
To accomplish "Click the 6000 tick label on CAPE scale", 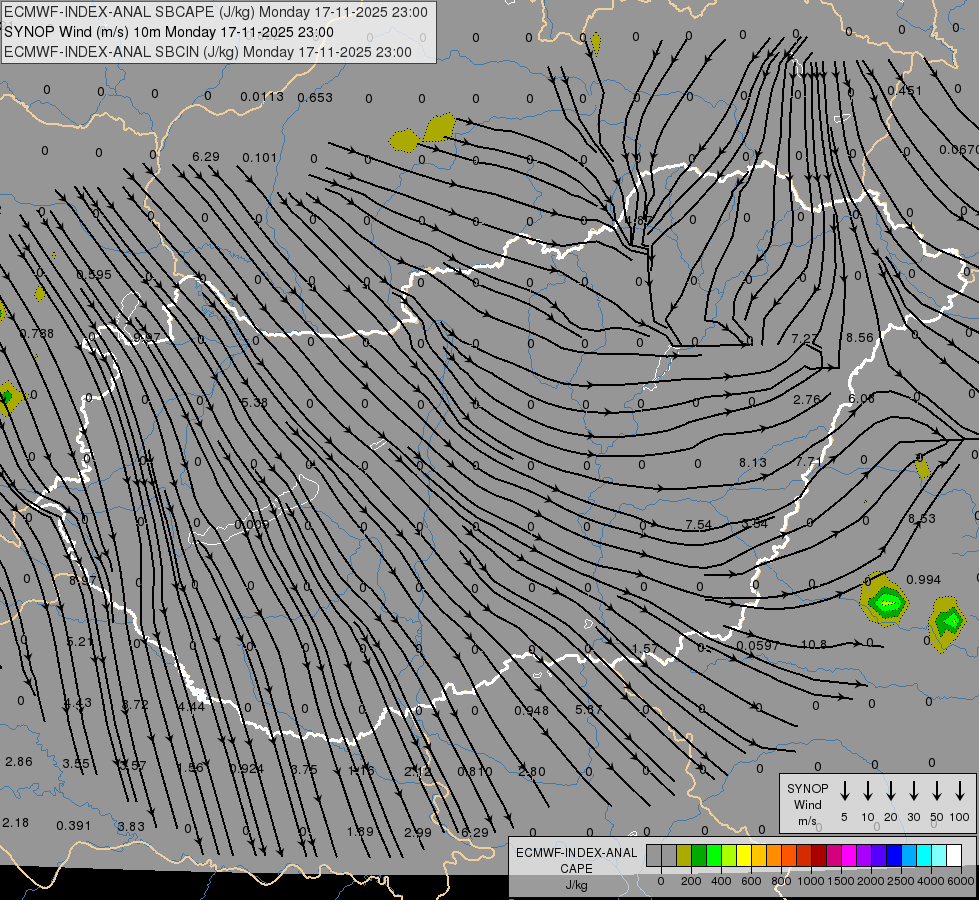I will [962, 881].
